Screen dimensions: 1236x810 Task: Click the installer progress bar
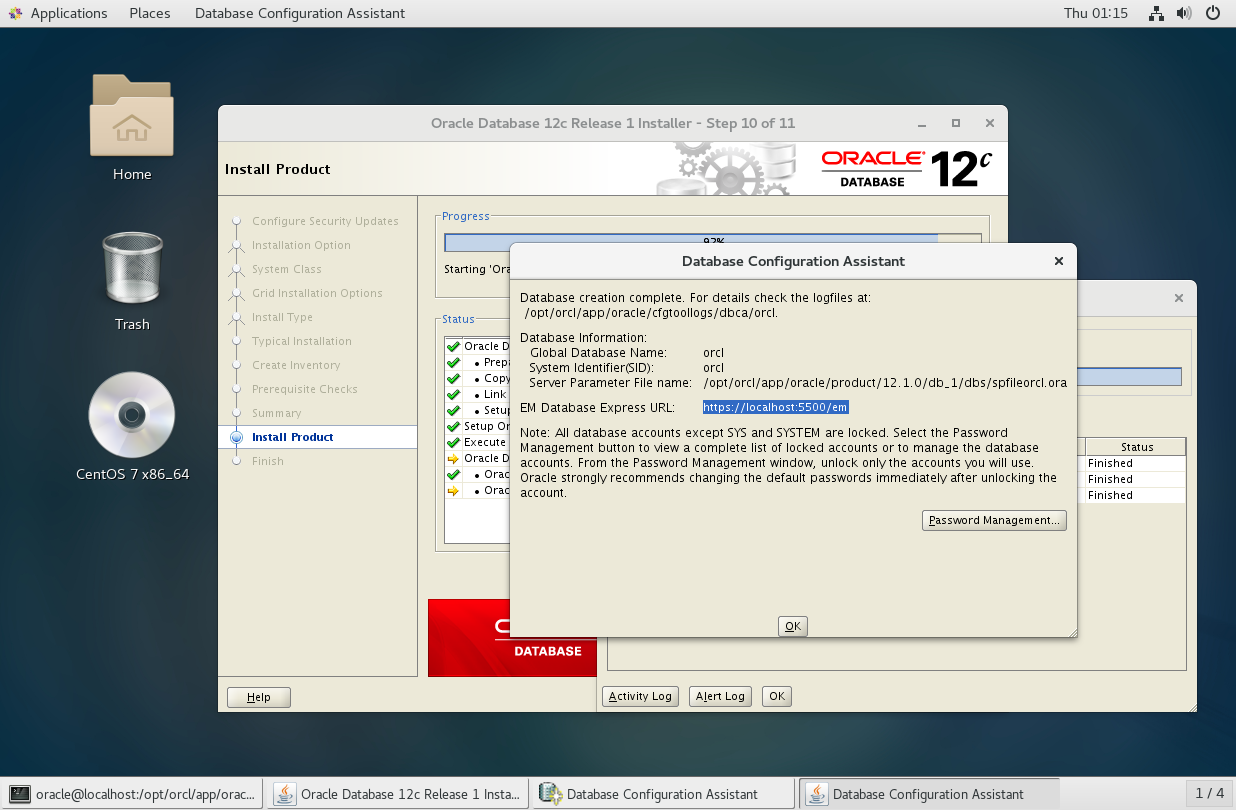click(690, 241)
